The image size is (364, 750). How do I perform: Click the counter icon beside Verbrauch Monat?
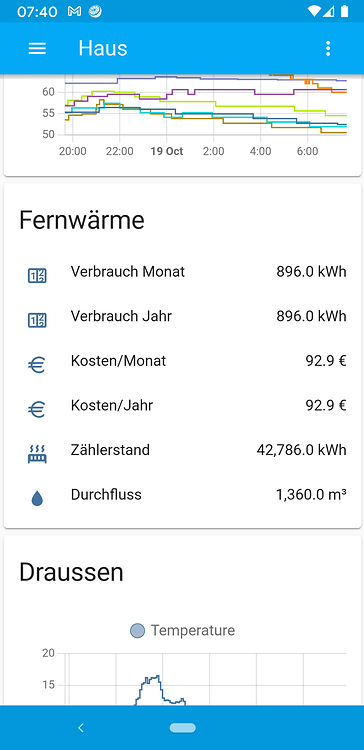(x=37, y=276)
